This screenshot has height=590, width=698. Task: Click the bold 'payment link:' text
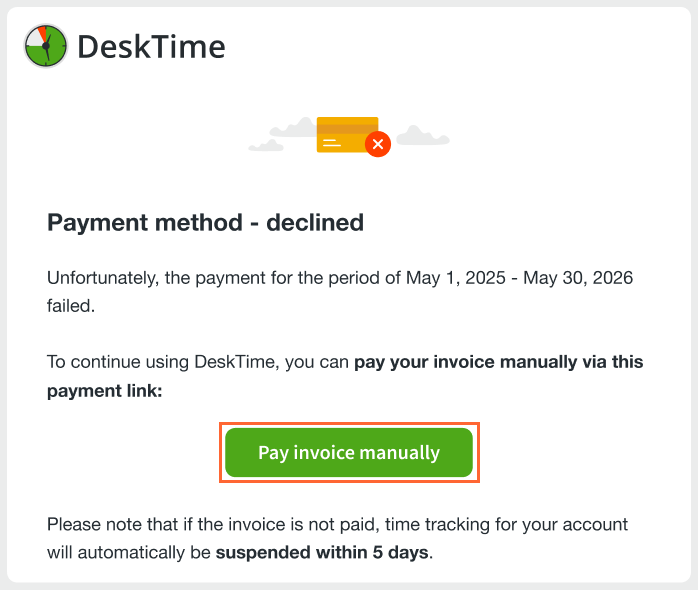pyautogui.click(x=105, y=391)
